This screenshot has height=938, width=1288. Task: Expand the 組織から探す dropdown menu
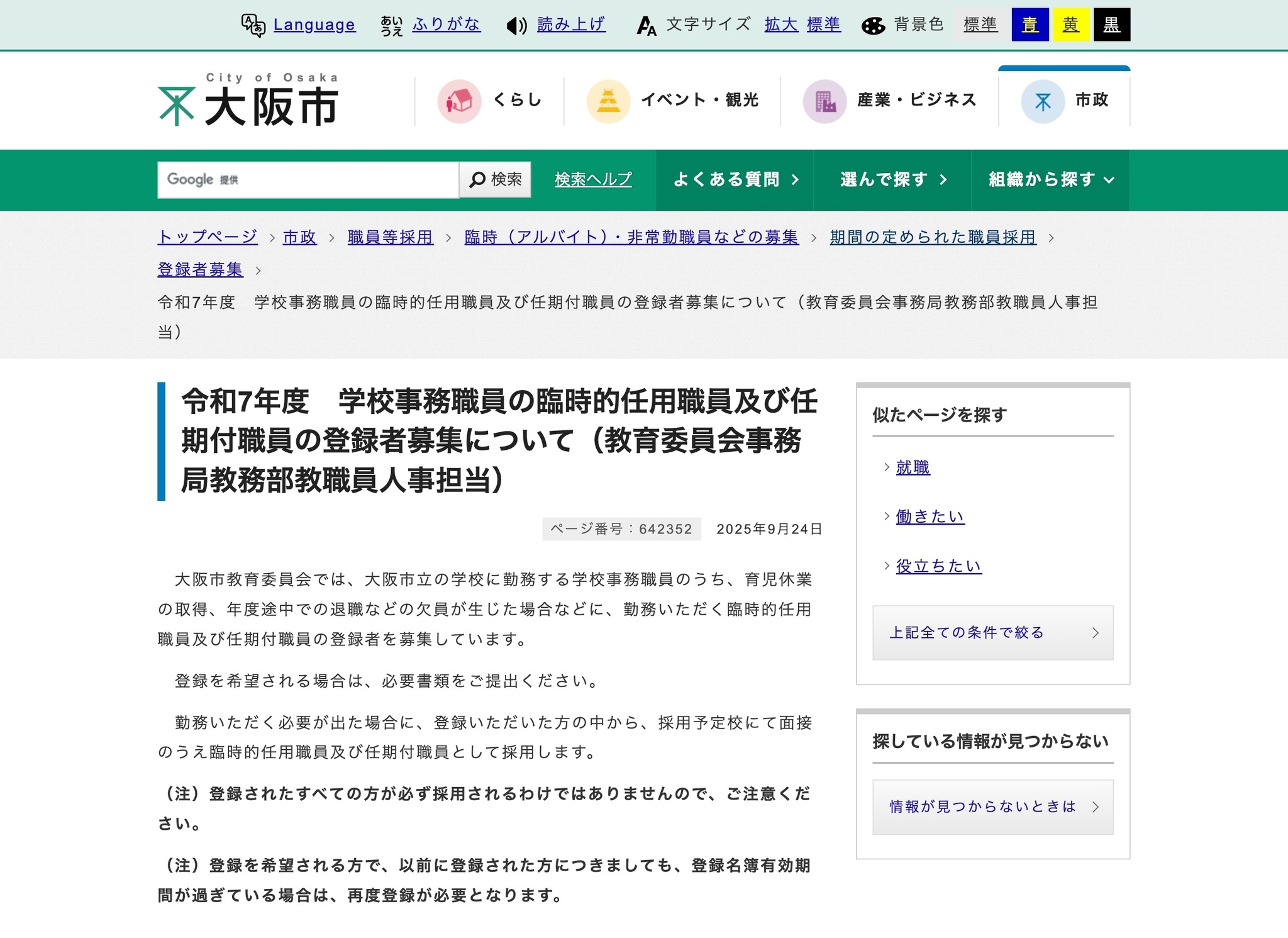pos(1050,179)
